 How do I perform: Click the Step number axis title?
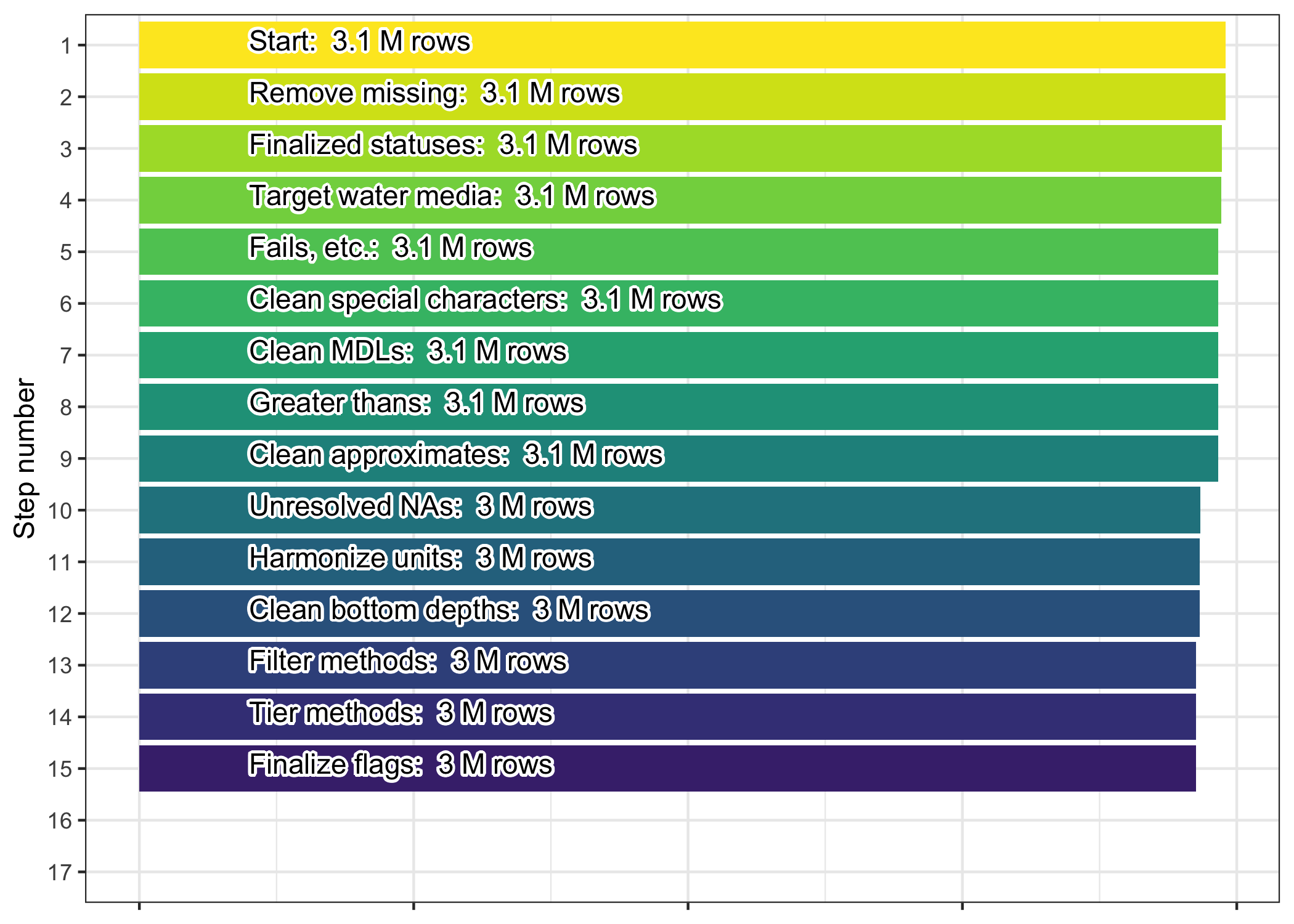[x=25, y=458]
